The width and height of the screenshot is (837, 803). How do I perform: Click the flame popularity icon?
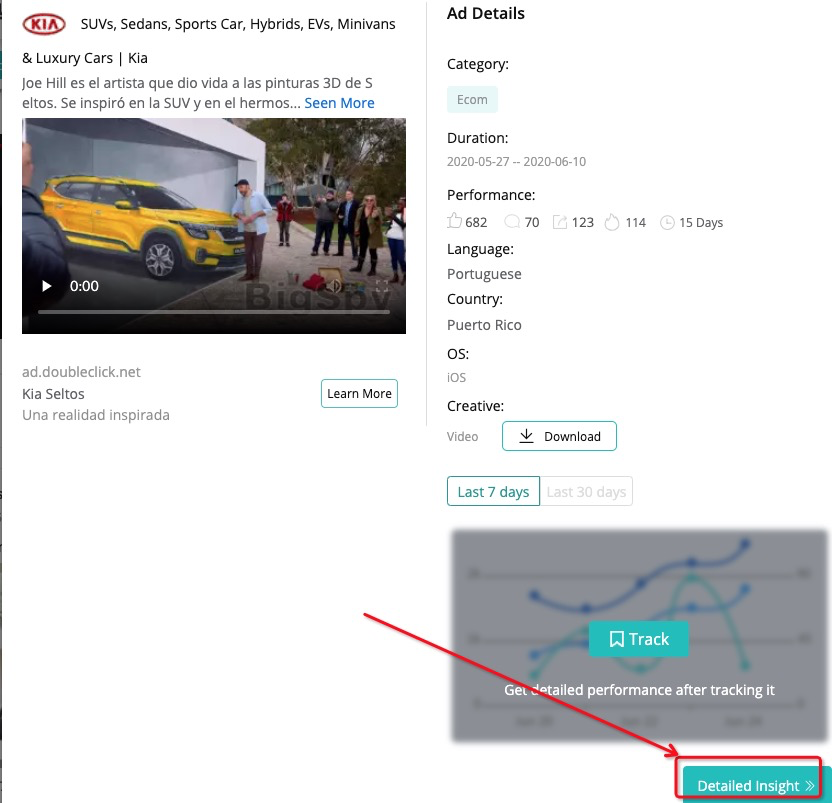pos(612,222)
